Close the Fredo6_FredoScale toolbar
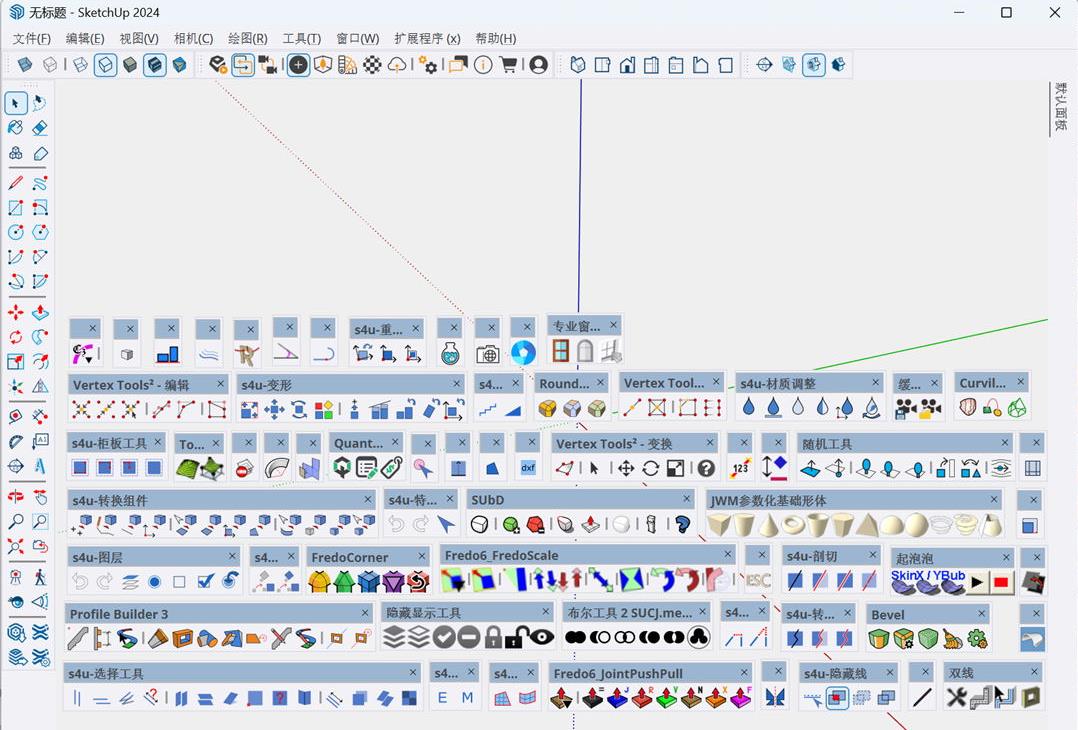 pyautogui.click(x=728, y=553)
